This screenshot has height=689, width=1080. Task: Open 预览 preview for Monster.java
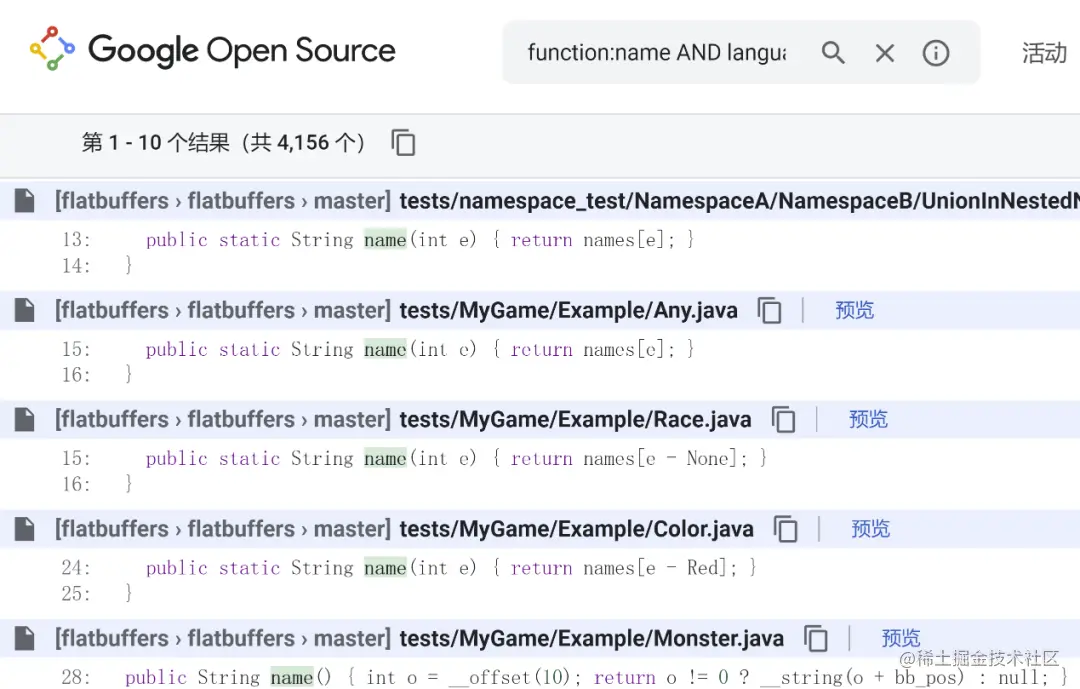(x=901, y=638)
